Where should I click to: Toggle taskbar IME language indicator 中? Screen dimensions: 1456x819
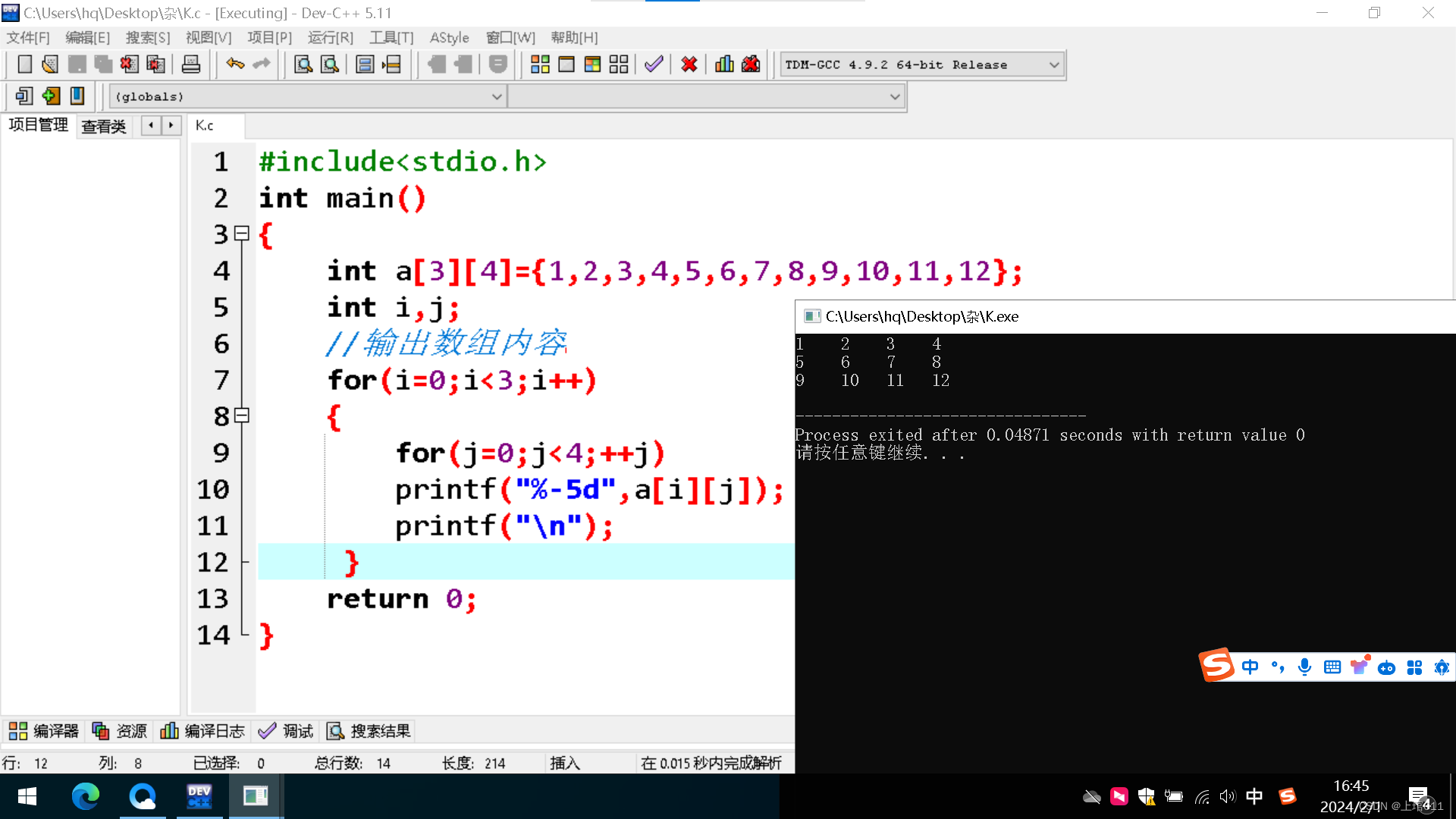coord(1254,796)
